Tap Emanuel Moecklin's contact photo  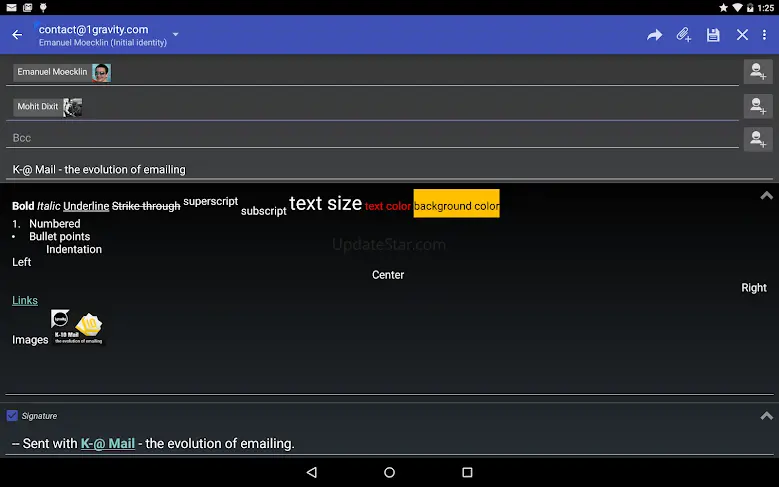coord(101,73)
